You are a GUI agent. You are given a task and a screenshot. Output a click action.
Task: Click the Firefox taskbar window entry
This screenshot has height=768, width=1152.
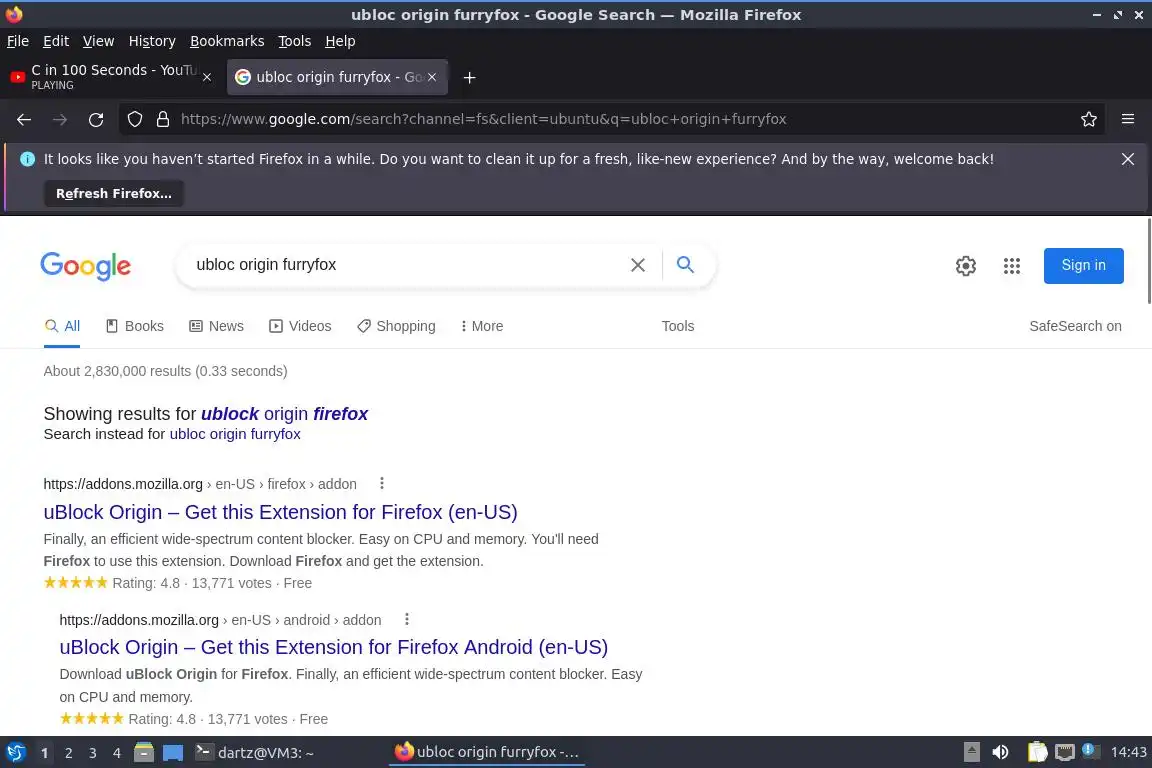[487, 753]
